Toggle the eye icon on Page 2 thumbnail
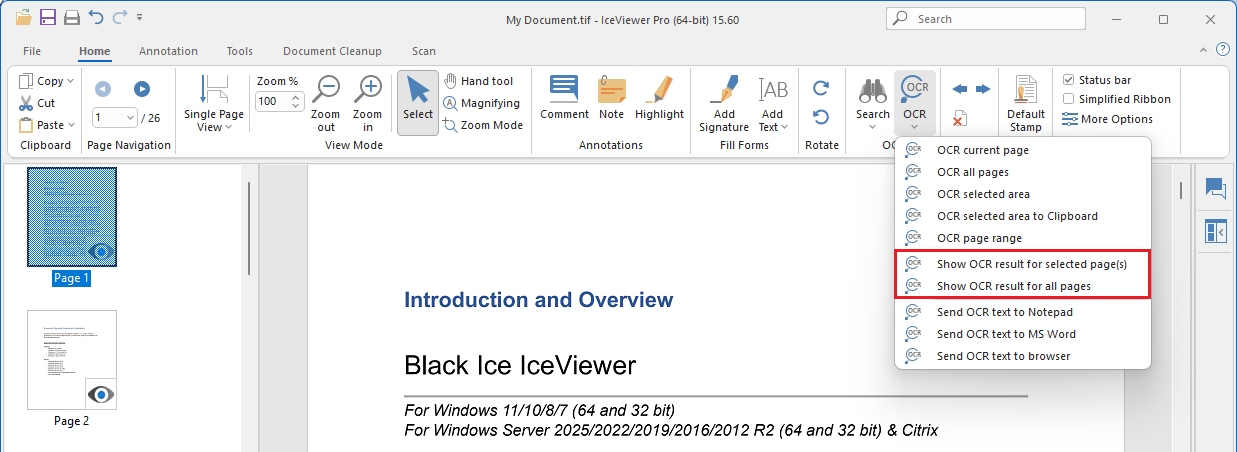This screenshot has height=452, width=1237. 101,394
